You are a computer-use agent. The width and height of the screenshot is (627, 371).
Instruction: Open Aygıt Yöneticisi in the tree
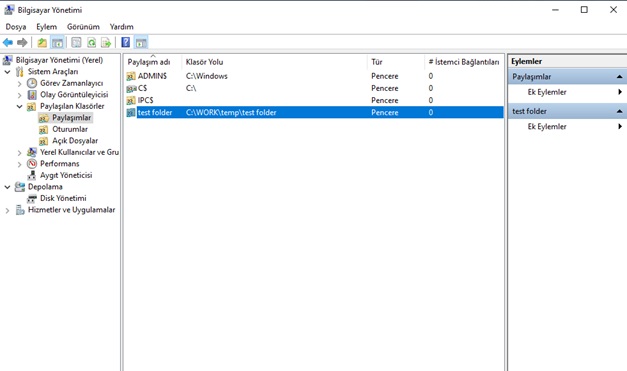(66, 175)
